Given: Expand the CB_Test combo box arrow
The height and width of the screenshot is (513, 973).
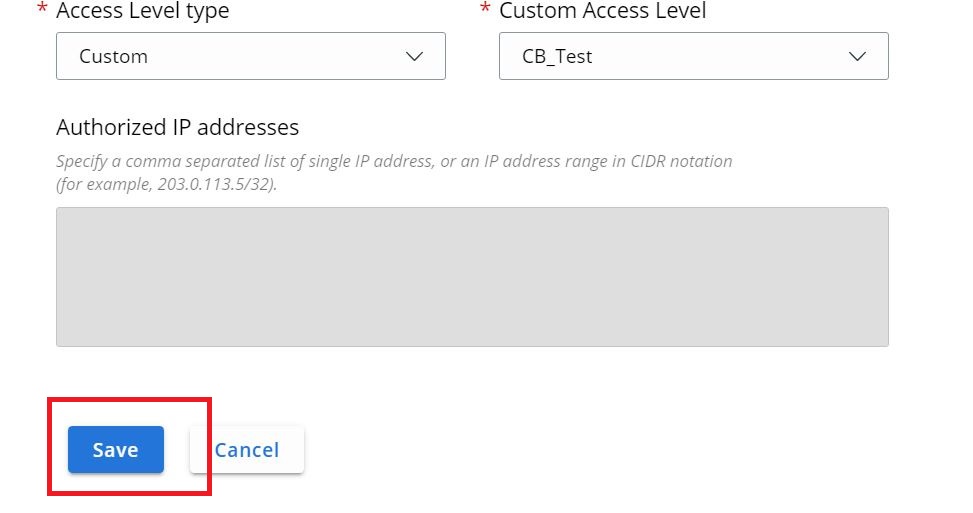Looking at the screenshot, I should 858,57.
